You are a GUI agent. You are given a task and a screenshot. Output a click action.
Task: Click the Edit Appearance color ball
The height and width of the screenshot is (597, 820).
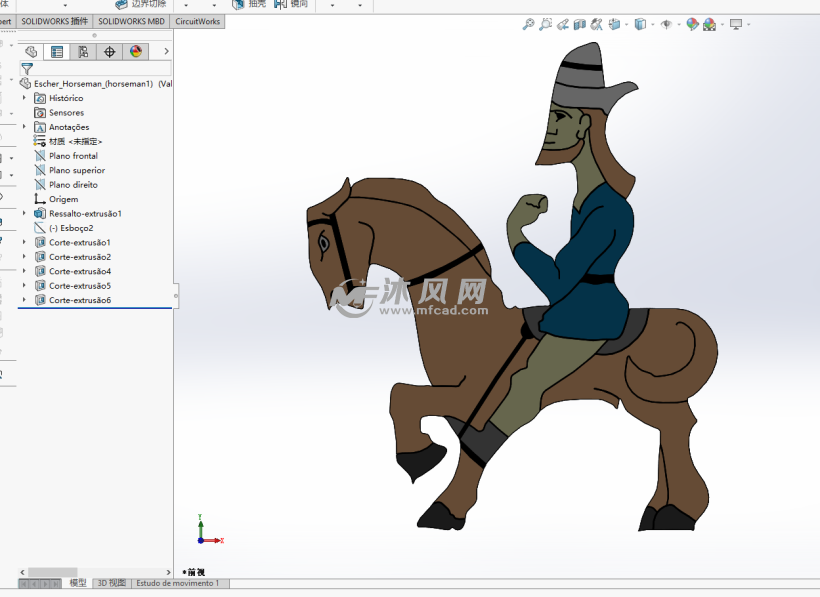tap(692, 25)
